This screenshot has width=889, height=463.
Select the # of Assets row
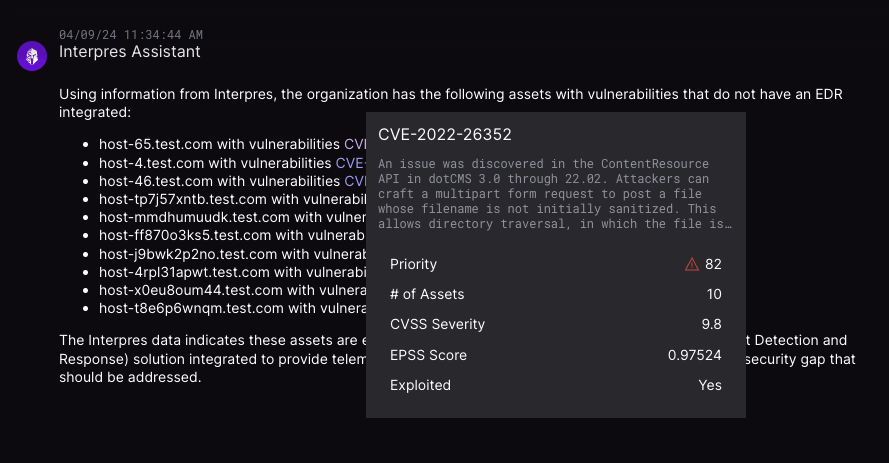pos(555,295)
